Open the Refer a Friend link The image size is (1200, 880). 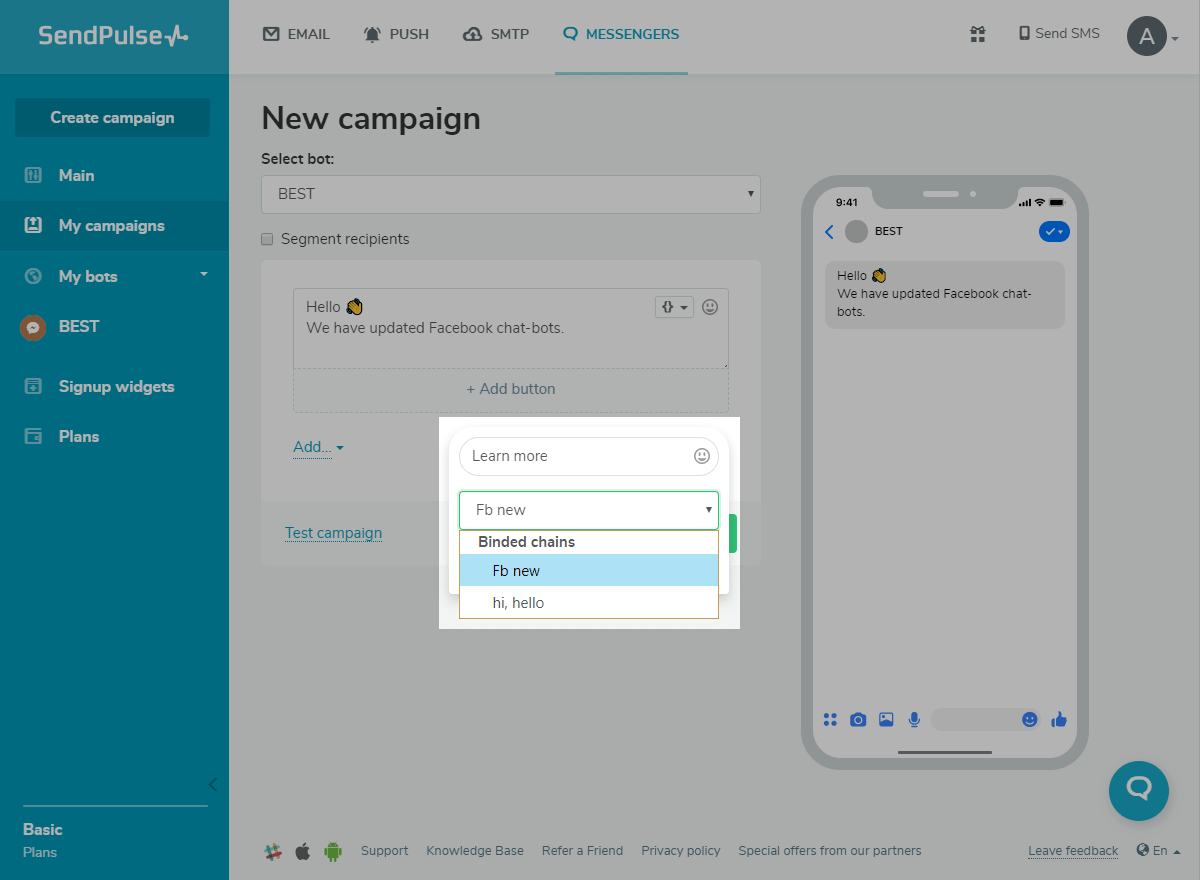[x=582, y=851]
